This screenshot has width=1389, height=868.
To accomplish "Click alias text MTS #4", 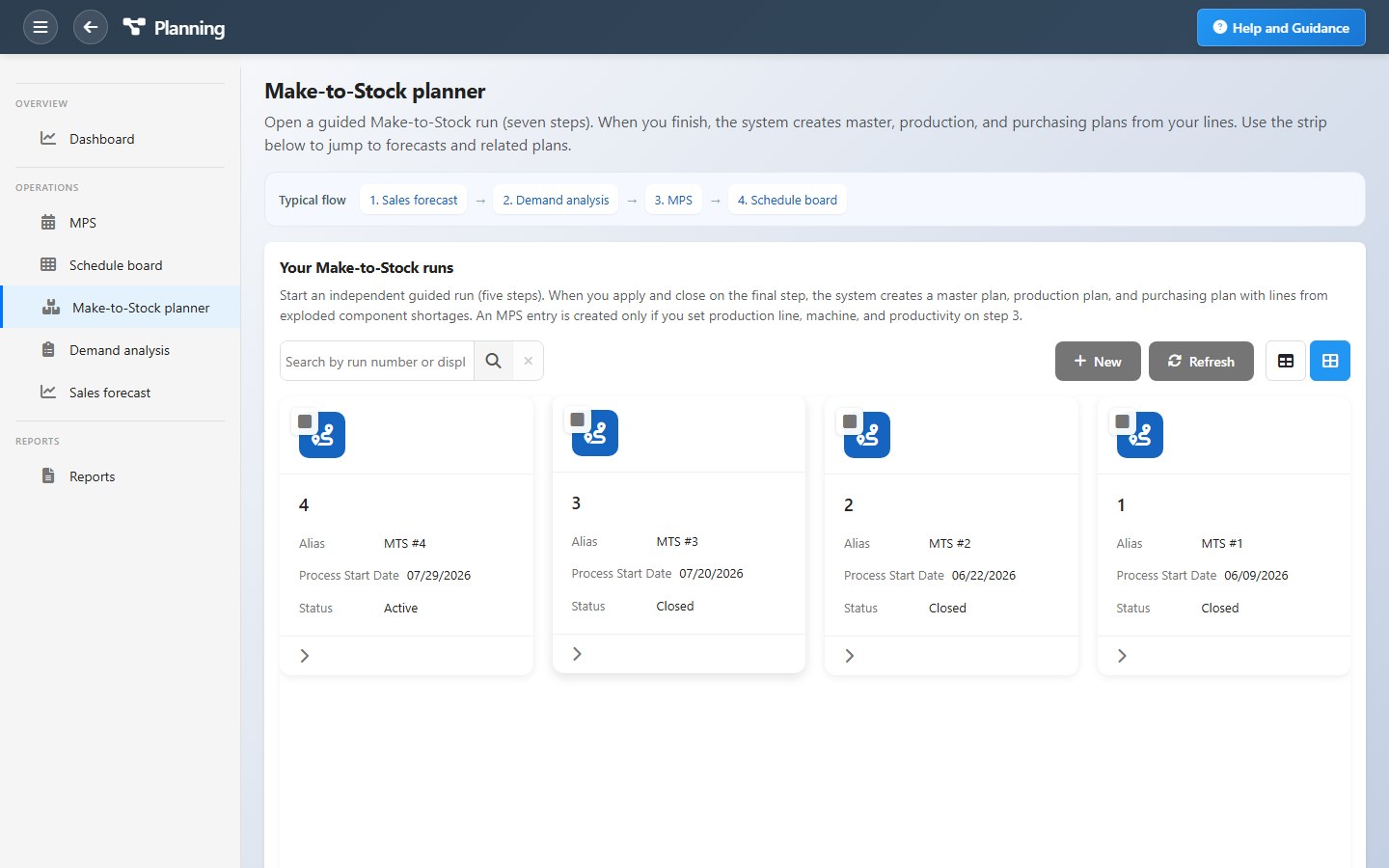I will point(405,543).
